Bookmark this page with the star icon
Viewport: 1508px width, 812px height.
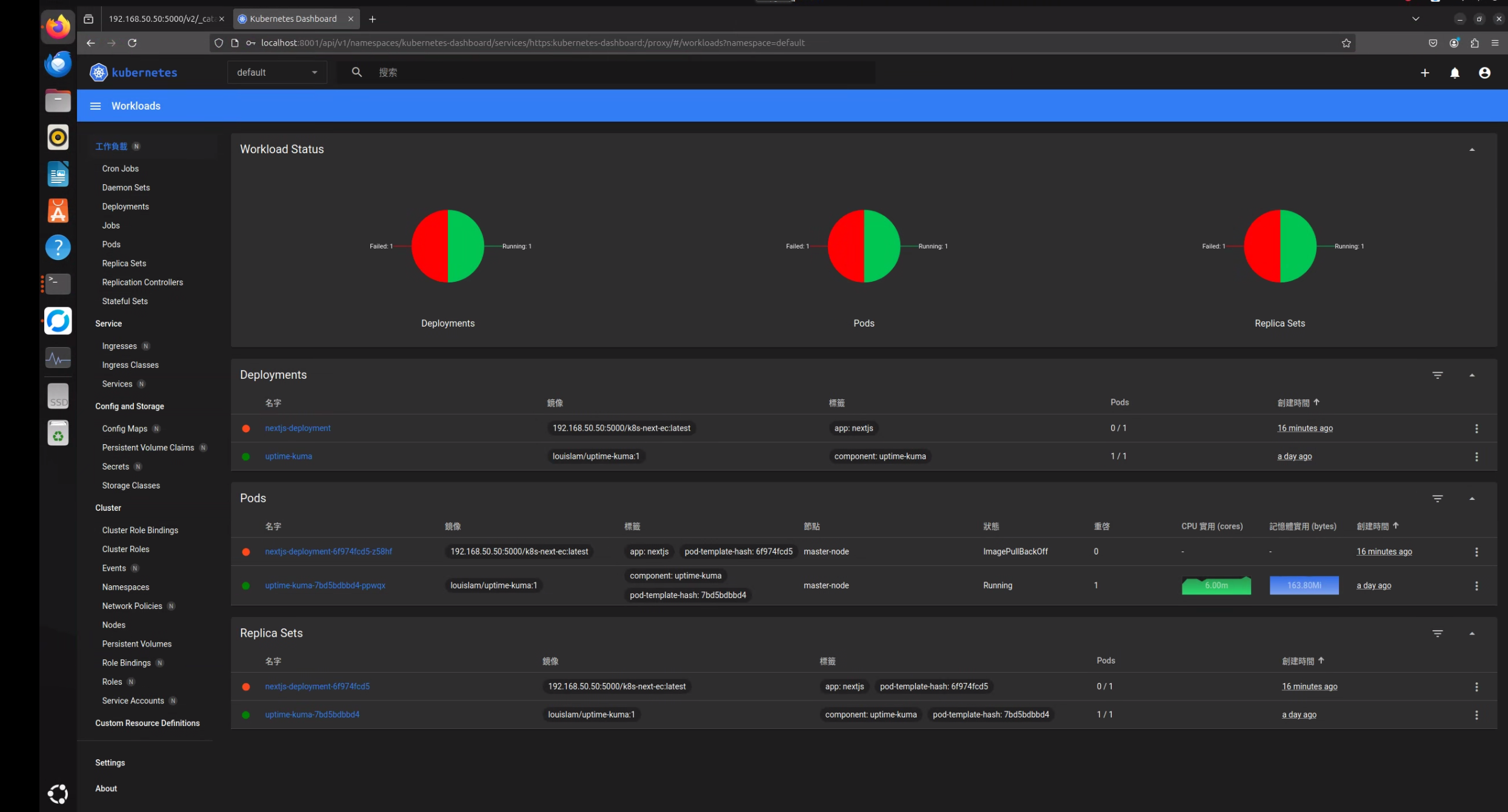(1346, 43)
